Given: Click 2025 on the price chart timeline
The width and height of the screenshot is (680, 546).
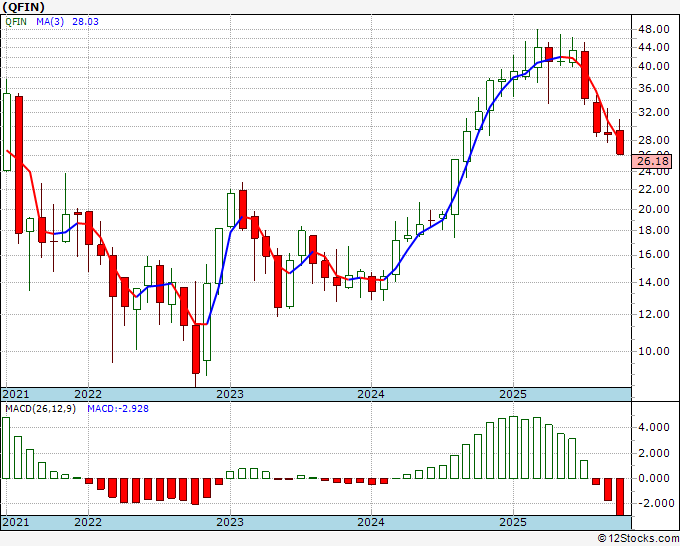Looking at the screenshot, I should (513, 394).
